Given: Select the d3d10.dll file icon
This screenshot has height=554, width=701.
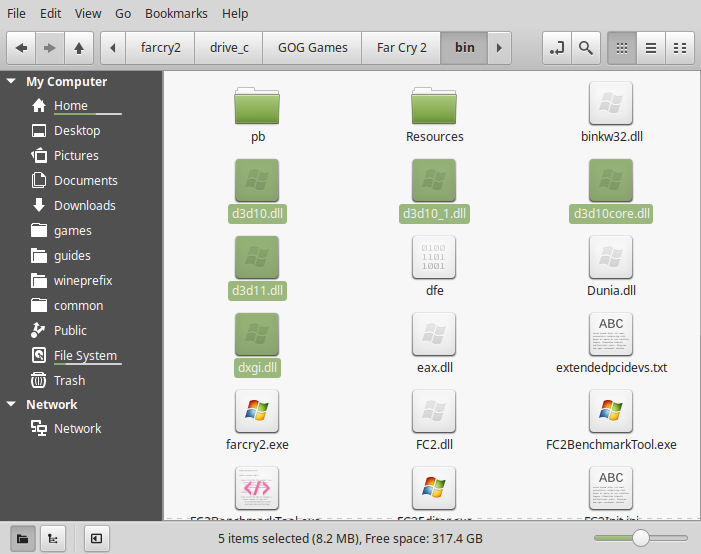Looking at the screenshot, I should point(257,181).
